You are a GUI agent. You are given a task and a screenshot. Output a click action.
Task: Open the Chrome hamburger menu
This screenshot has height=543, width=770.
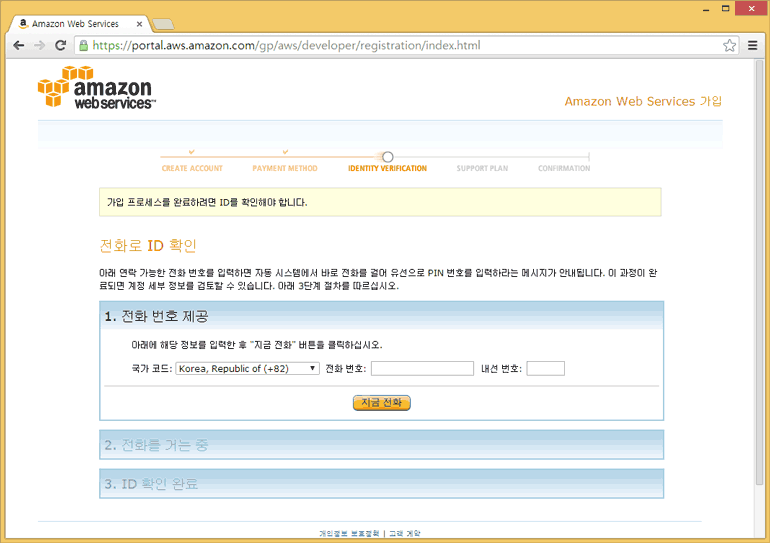point(752,45)
